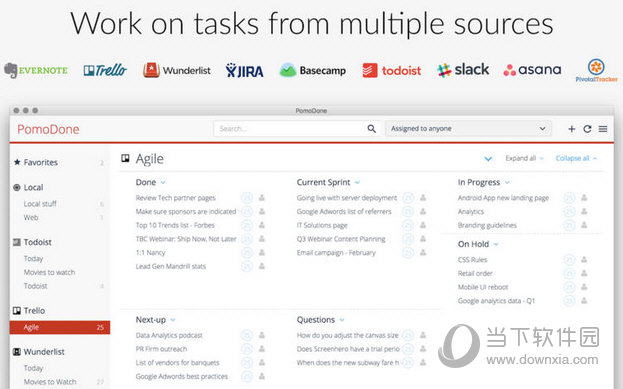The height and width of the screenshot is (389, 623).
Task: Collapse the Done list chevron
Action: tap(163, 183)
